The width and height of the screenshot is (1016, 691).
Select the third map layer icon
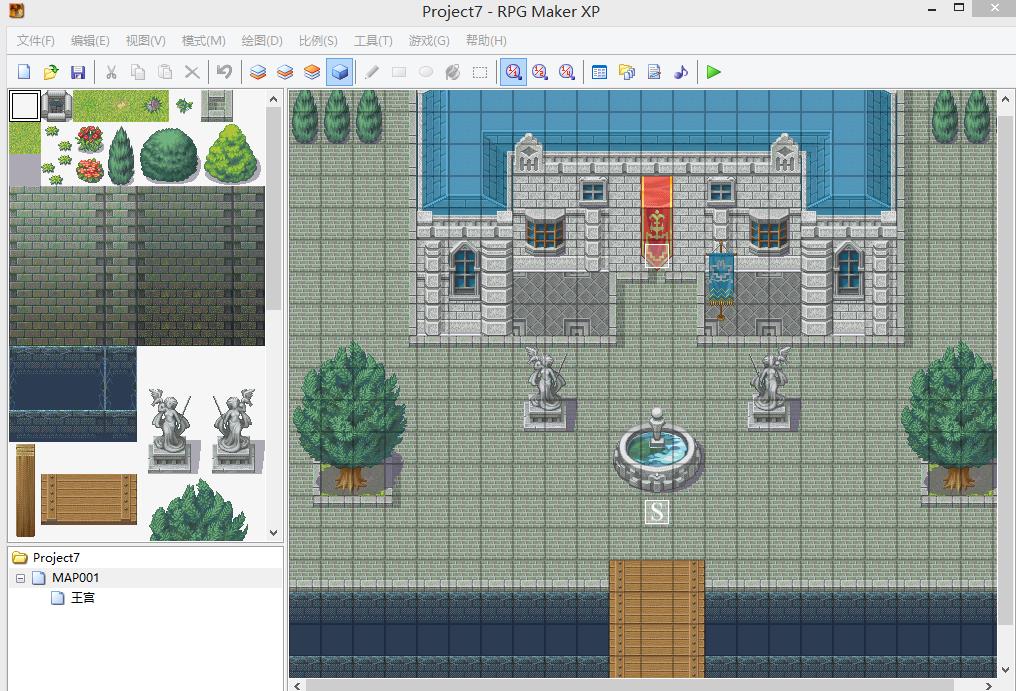coord(312,72)
